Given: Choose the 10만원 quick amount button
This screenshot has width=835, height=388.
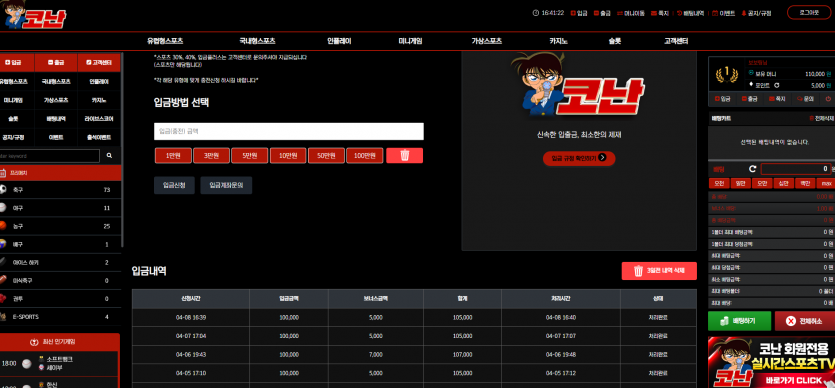Looking at the screenshot, I should [x=288, y=155].
